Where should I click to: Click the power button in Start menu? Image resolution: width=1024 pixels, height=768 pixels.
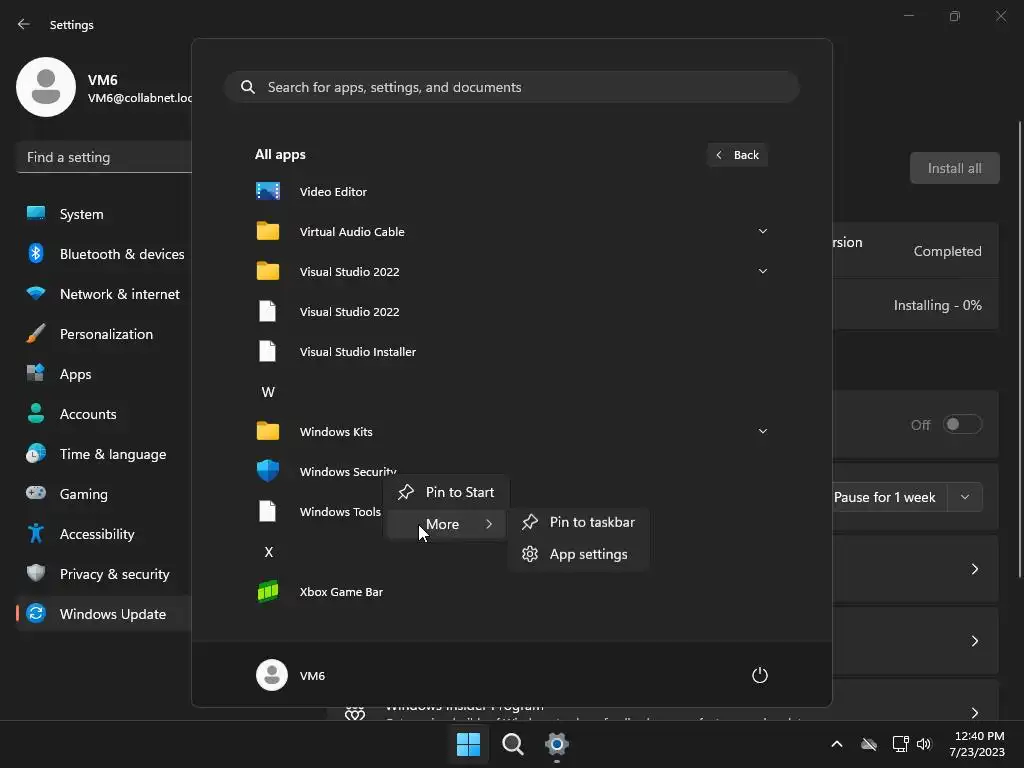760,675
